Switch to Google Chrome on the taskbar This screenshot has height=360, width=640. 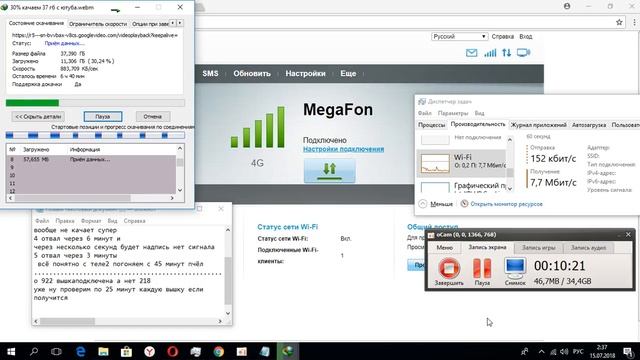coord(218,351)
